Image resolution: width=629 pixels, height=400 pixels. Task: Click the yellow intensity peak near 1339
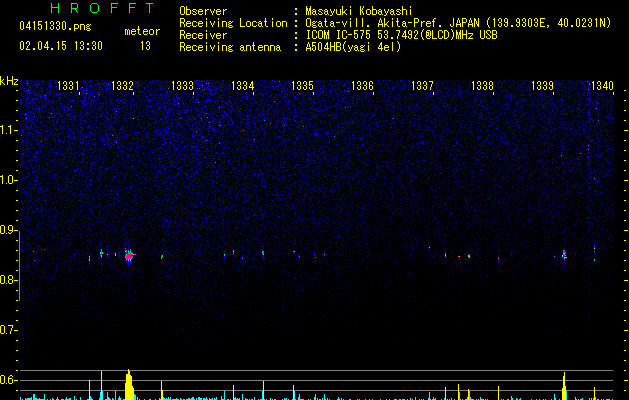[564, 386]
